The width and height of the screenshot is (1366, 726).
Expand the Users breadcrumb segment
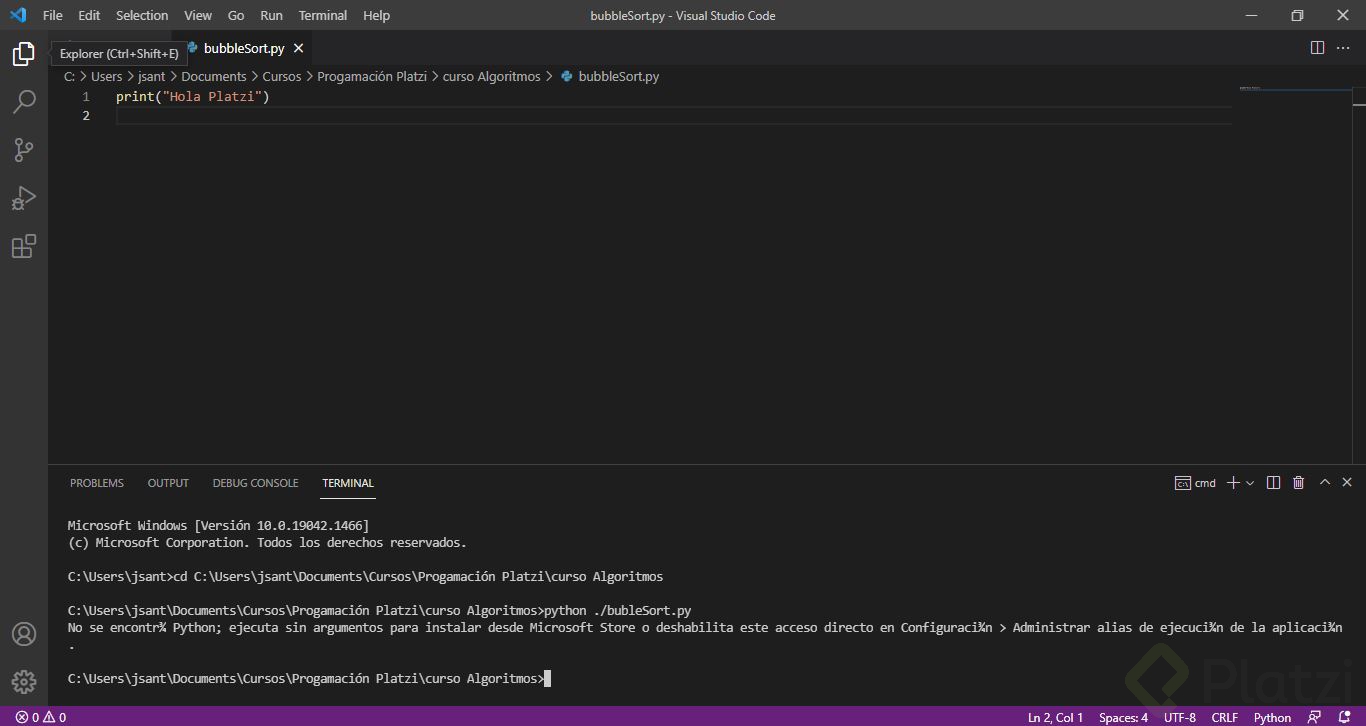point(107,76)
